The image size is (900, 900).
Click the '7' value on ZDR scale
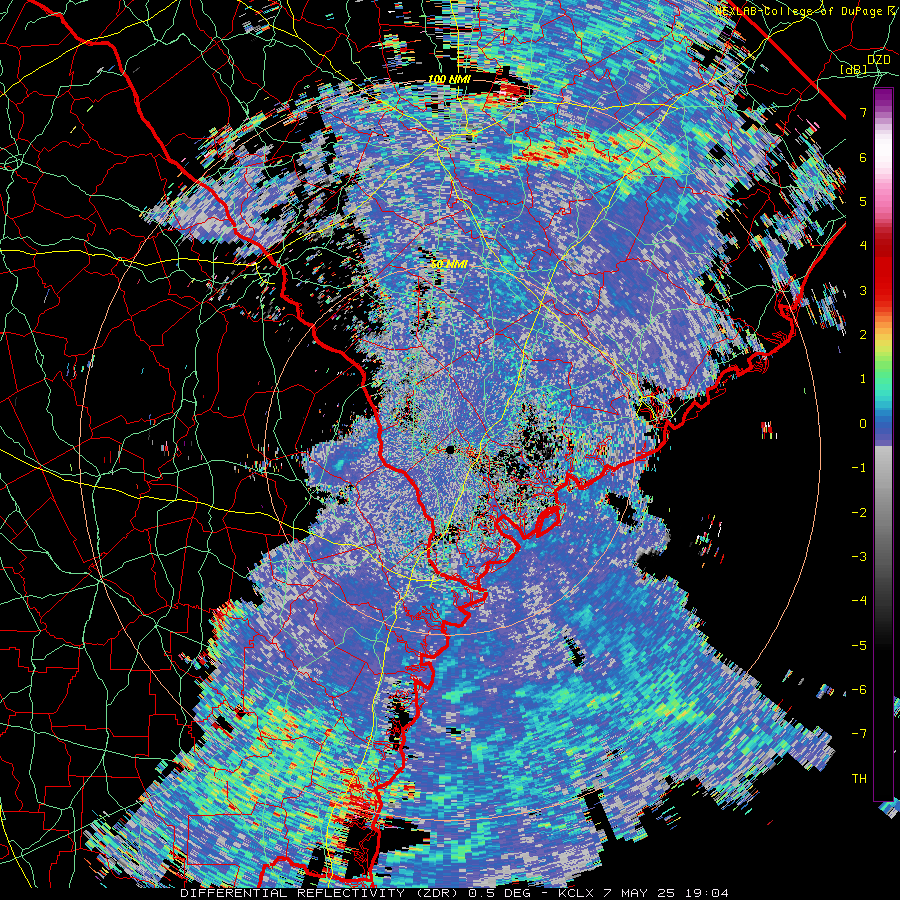point(863,112)
